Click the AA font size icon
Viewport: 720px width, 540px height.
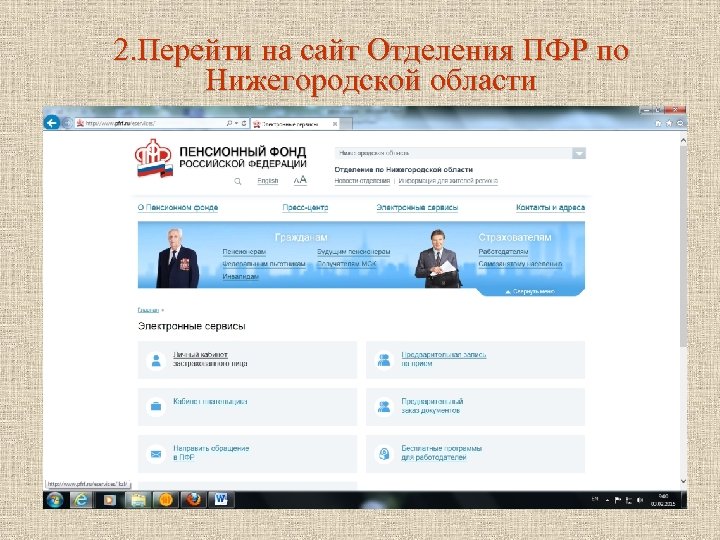pos(300,180)
